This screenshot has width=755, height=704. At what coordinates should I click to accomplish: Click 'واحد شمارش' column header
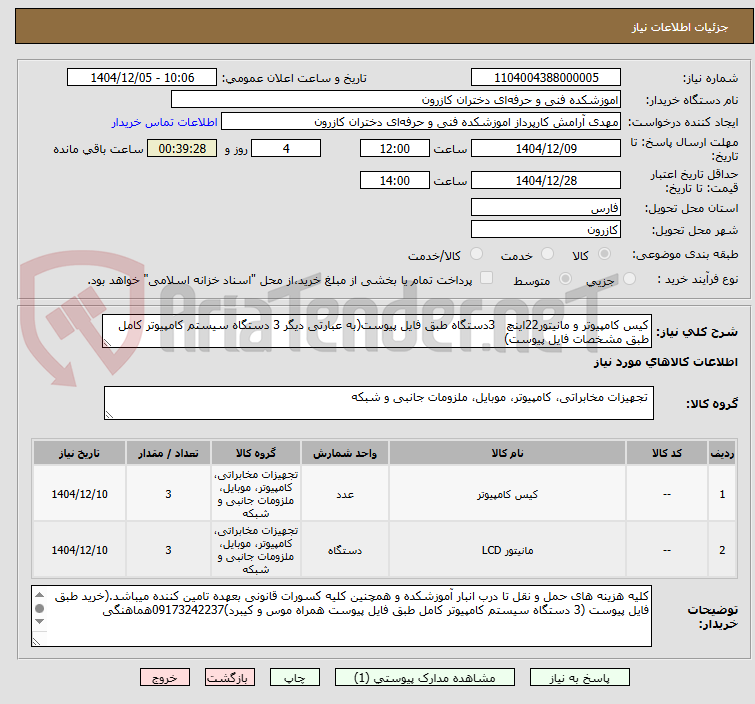point(345,453)
